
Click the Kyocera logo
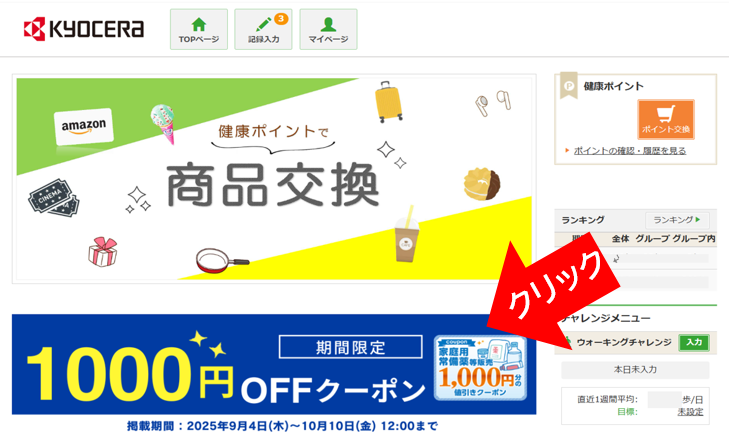pos(84,29)
